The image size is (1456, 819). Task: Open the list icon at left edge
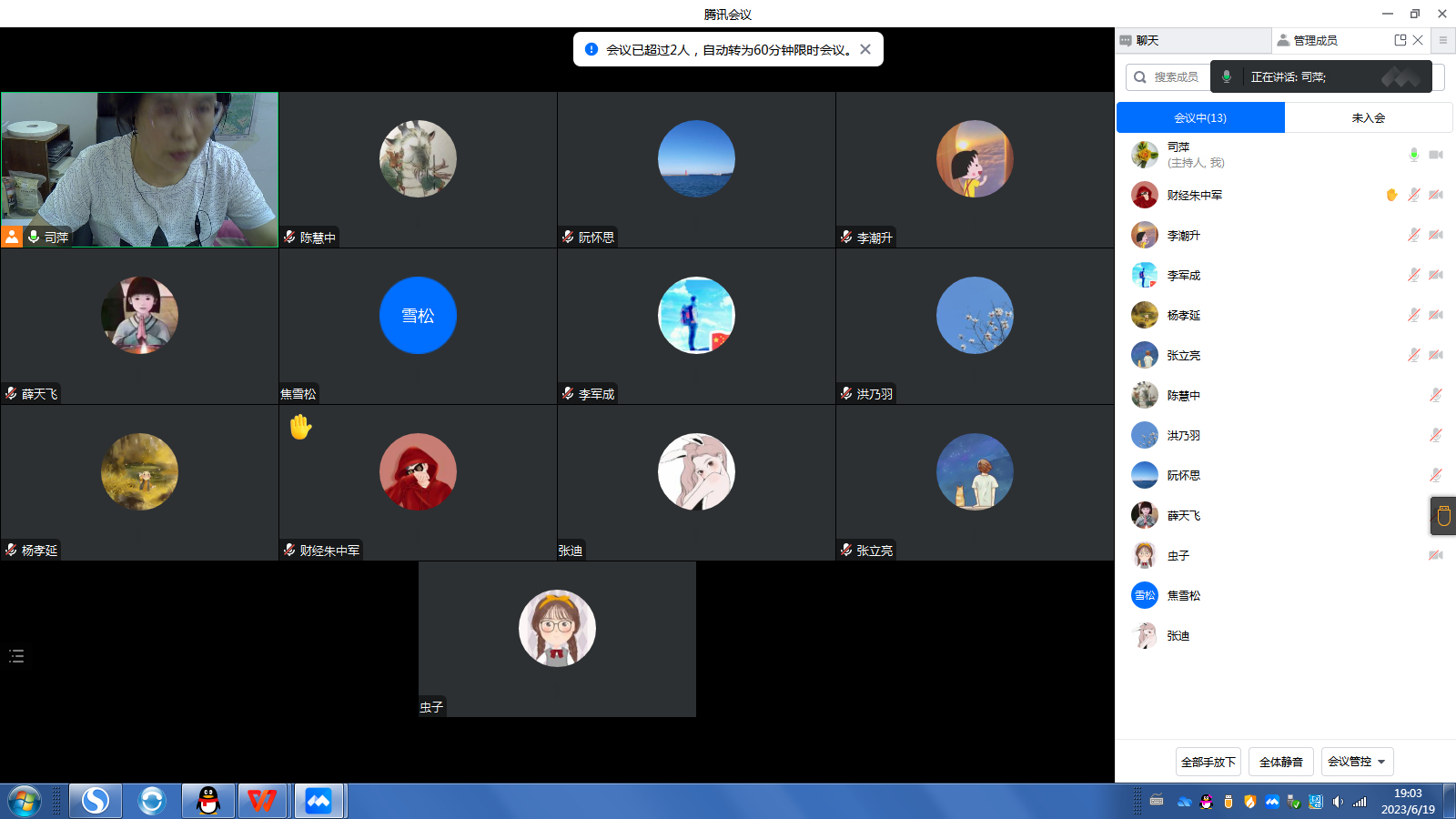tap(16, 656)
